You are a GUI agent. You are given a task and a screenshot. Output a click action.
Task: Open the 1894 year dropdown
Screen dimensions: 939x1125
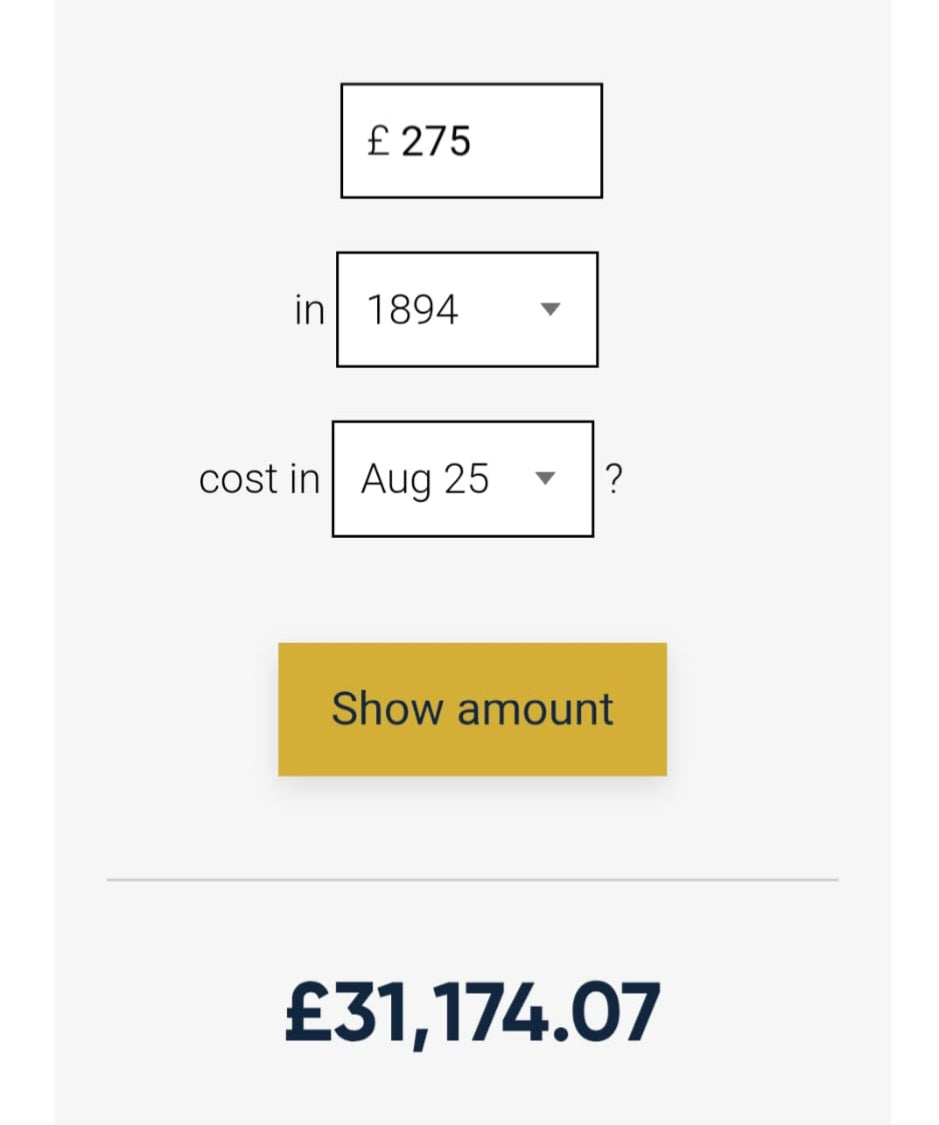point(467,310)
